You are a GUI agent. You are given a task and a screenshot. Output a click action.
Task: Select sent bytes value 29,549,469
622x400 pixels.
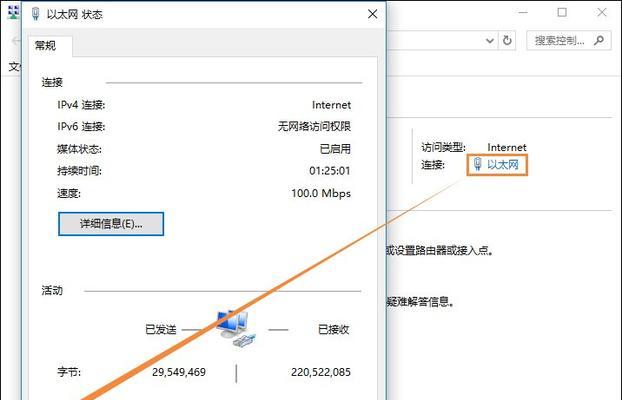pyautogui.click(x=179, y=372)
